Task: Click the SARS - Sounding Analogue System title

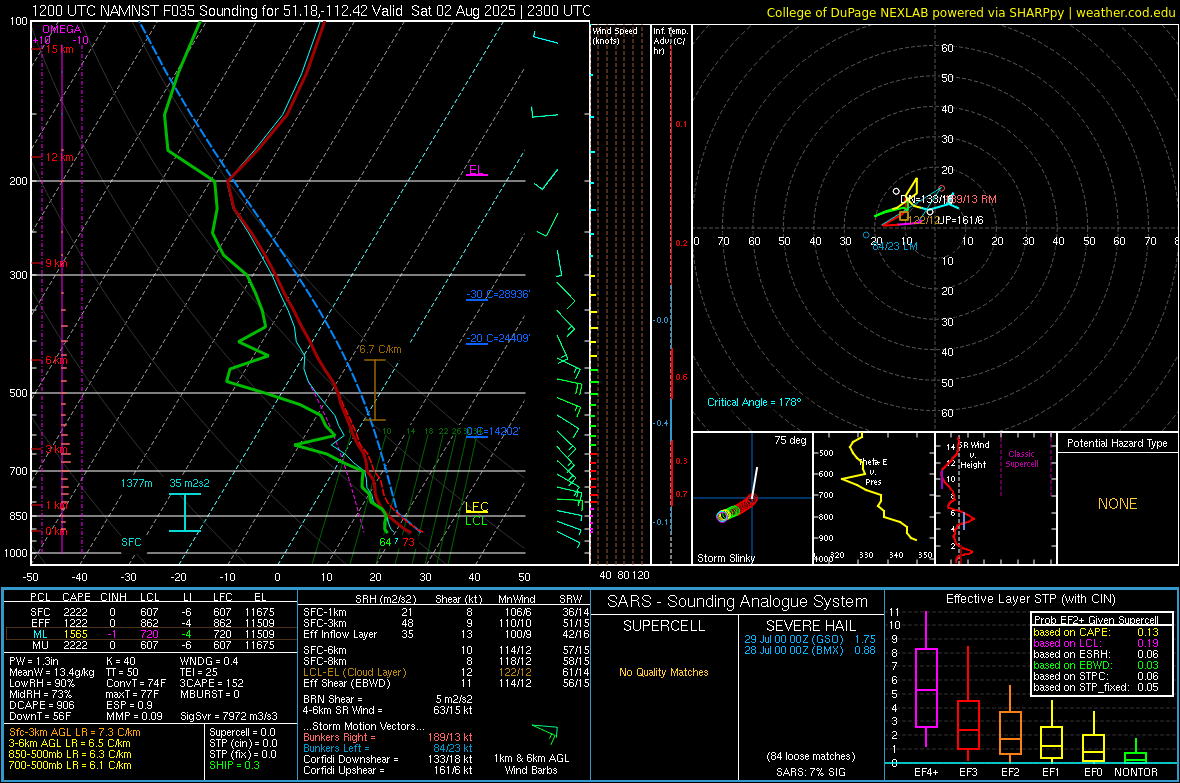Action: [x=737, y=602]
